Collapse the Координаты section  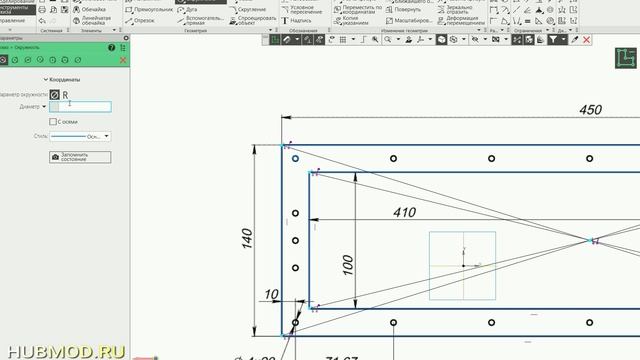tap(46, 80)
